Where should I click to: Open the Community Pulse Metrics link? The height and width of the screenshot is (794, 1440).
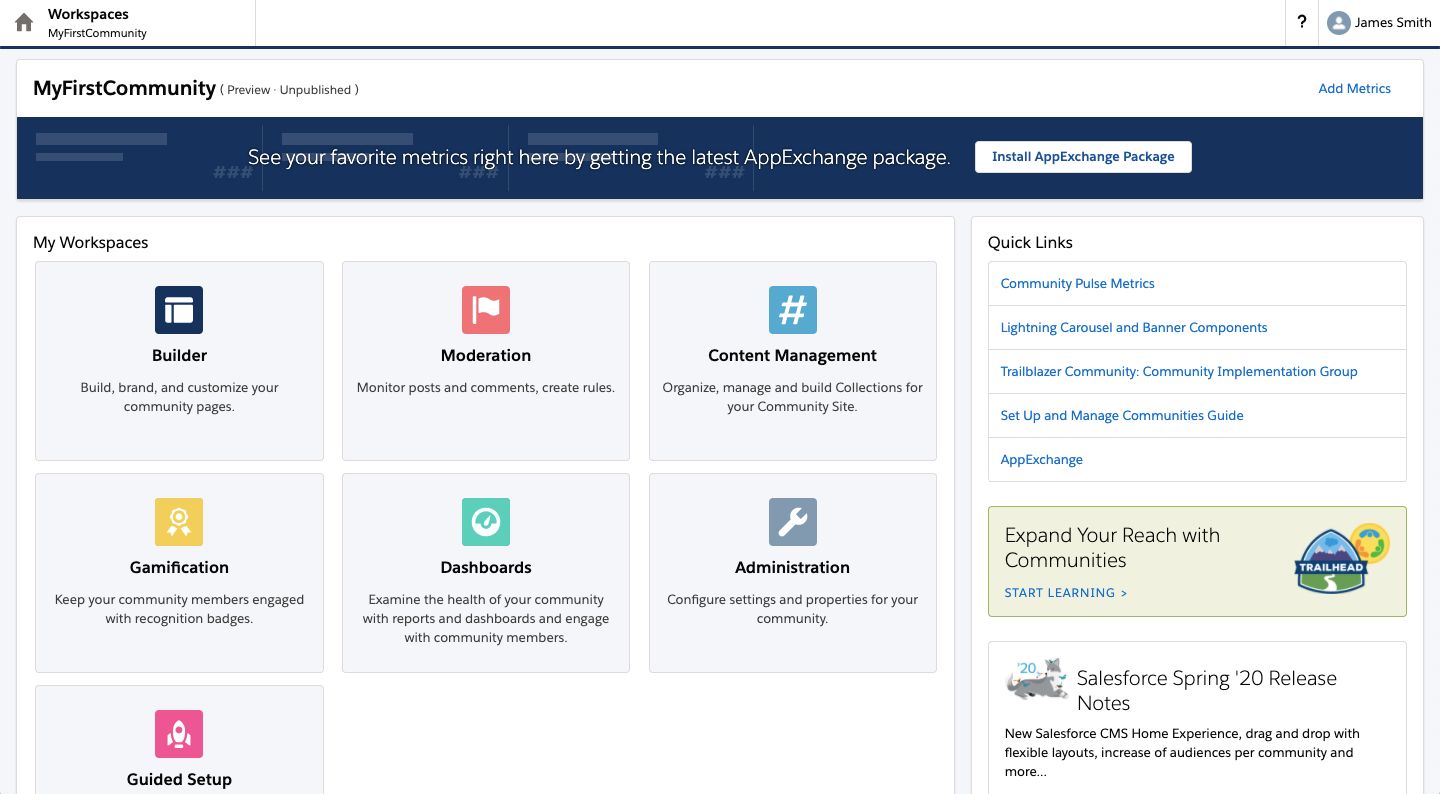[x=1077, y=284]
